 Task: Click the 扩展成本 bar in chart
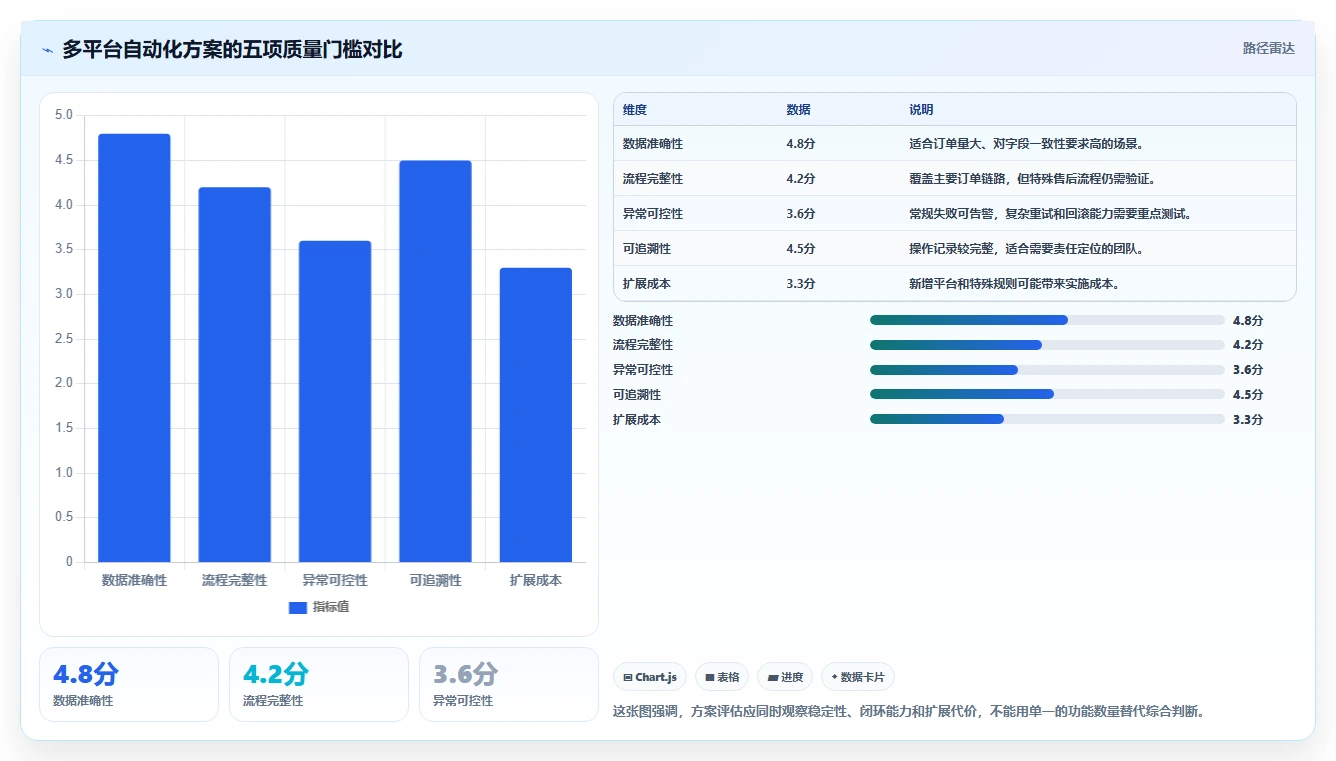pos(536,415)
